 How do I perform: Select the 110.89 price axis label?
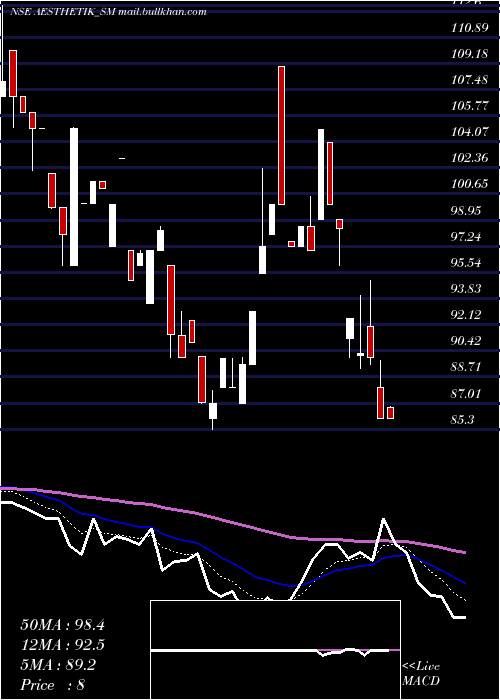[x=469, y=28]
